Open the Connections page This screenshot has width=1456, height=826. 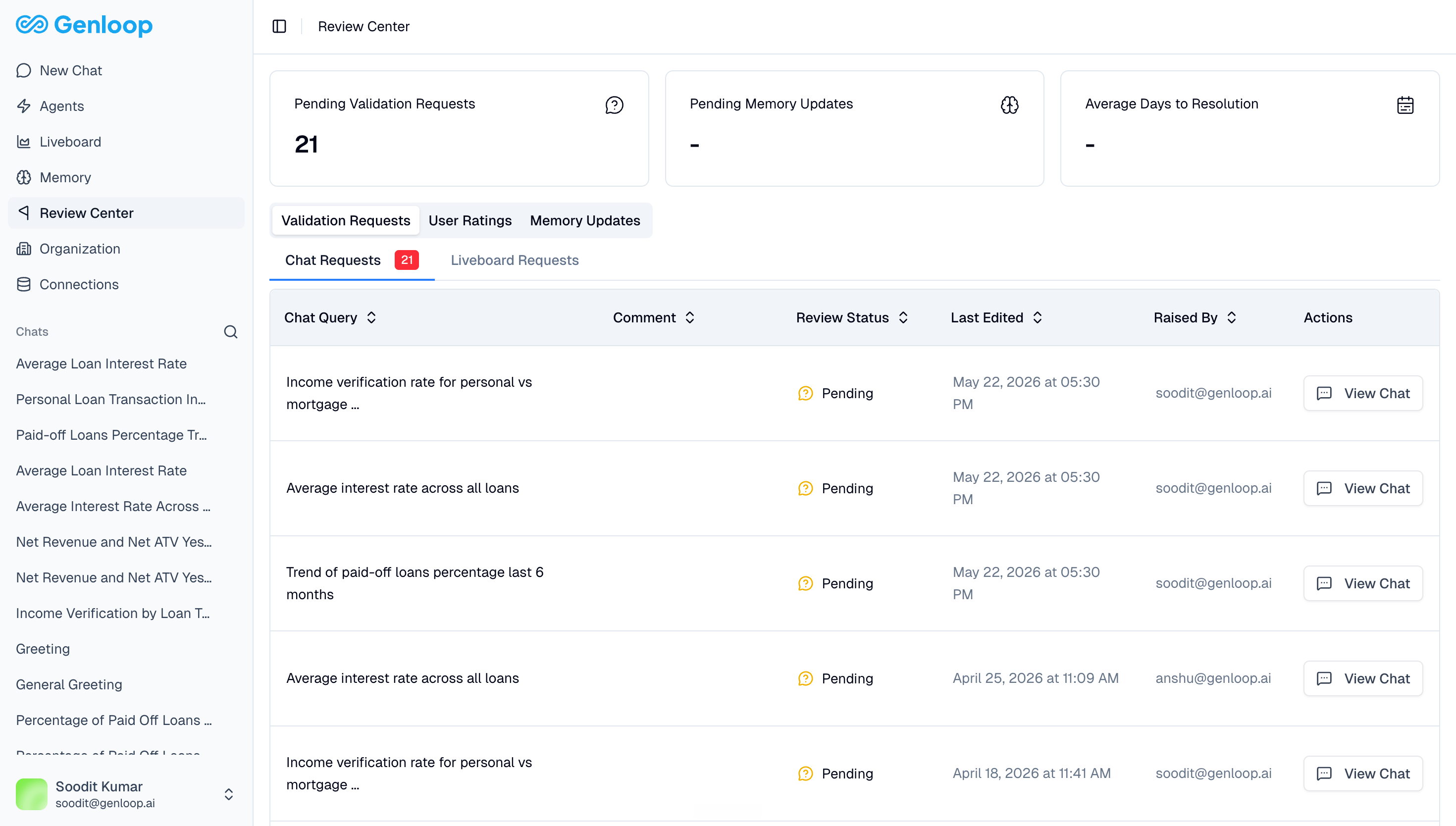click(126, 284)
